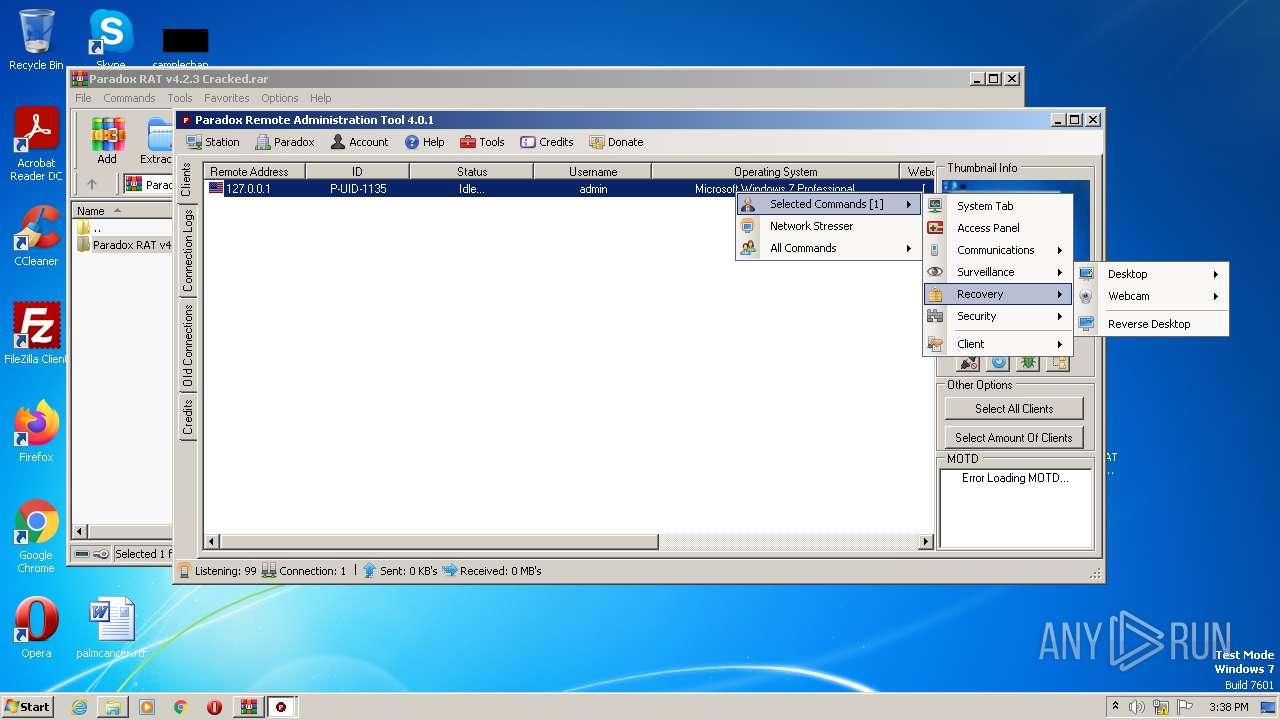Select the Firefox desktop shortcut
This screenshot has height=720, width=1280.
pos(36,432)
